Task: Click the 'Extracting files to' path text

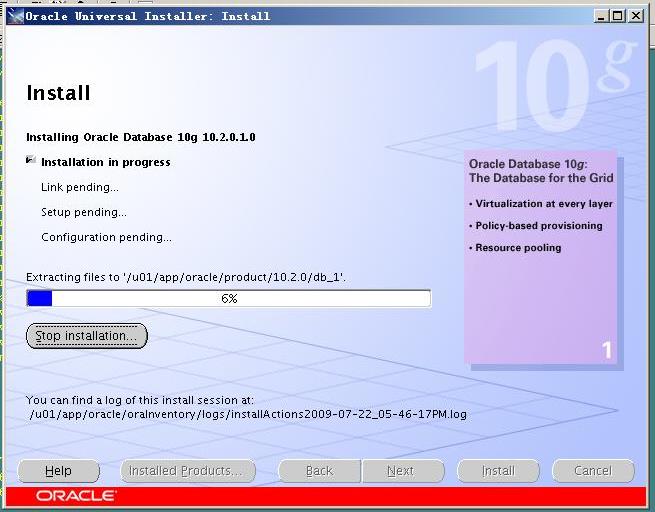Action: 186,277
